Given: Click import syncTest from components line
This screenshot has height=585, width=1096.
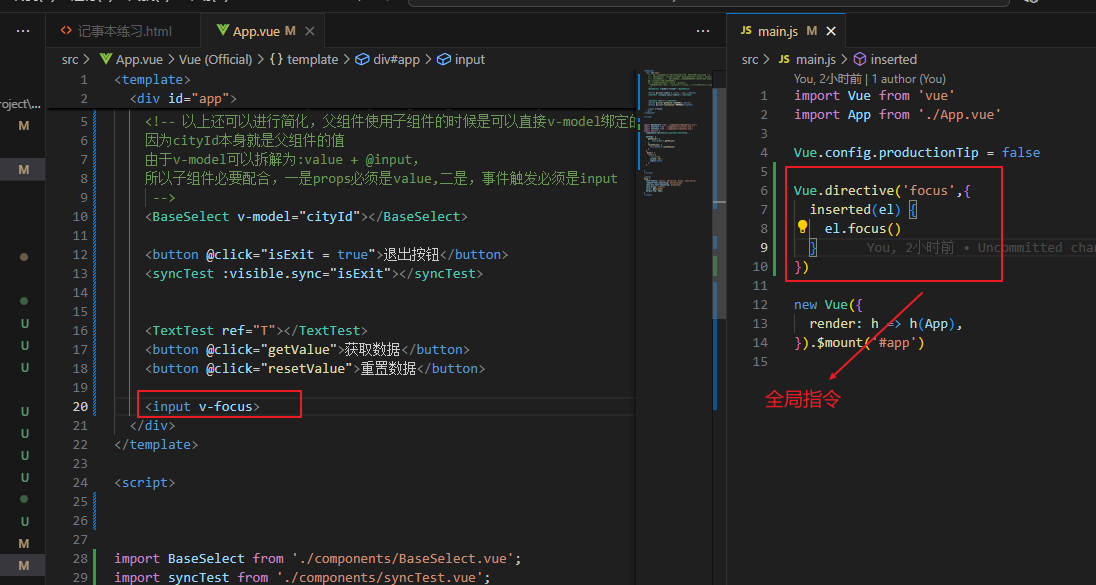Looking at the screenshot, I should [x=303, y=577].
